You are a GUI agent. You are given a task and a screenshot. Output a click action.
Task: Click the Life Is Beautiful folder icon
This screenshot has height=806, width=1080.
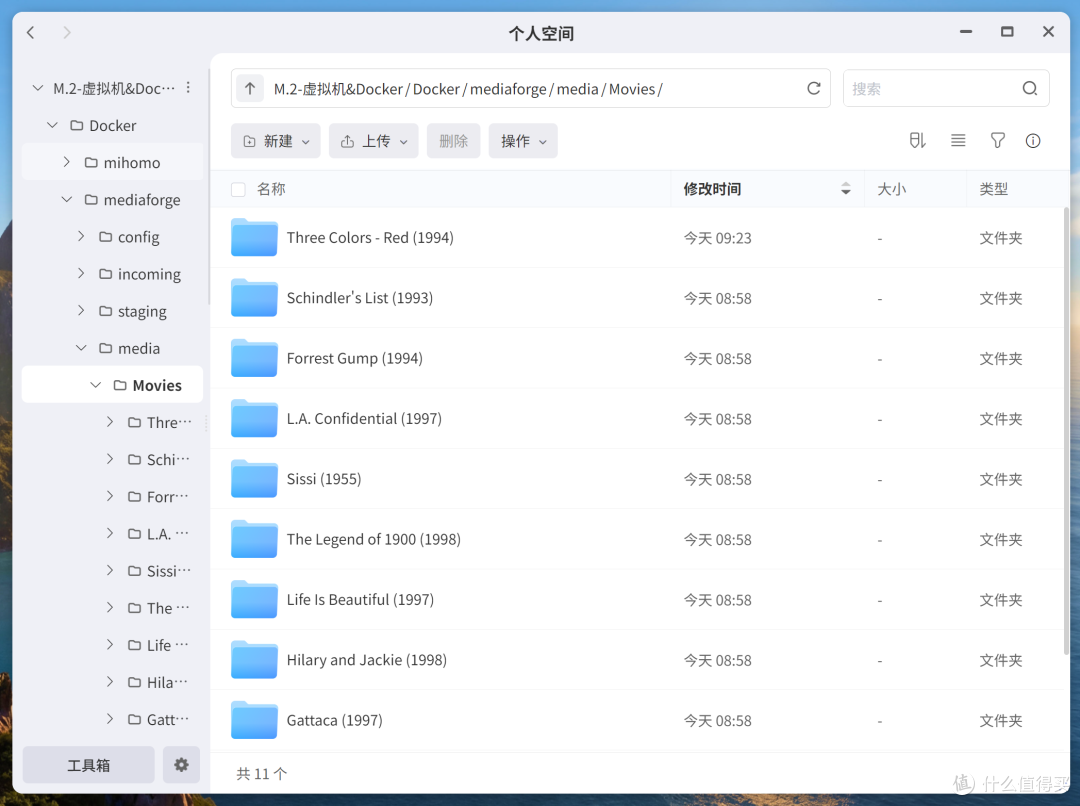(254, 599)
